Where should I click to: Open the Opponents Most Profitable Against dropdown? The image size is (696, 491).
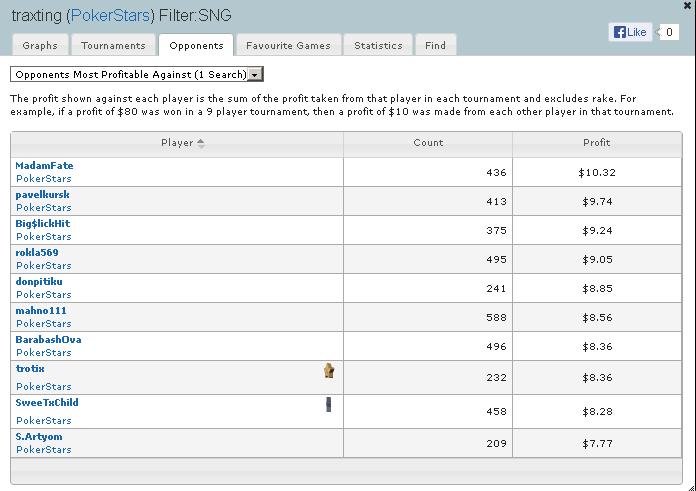[x=255, y=75]
